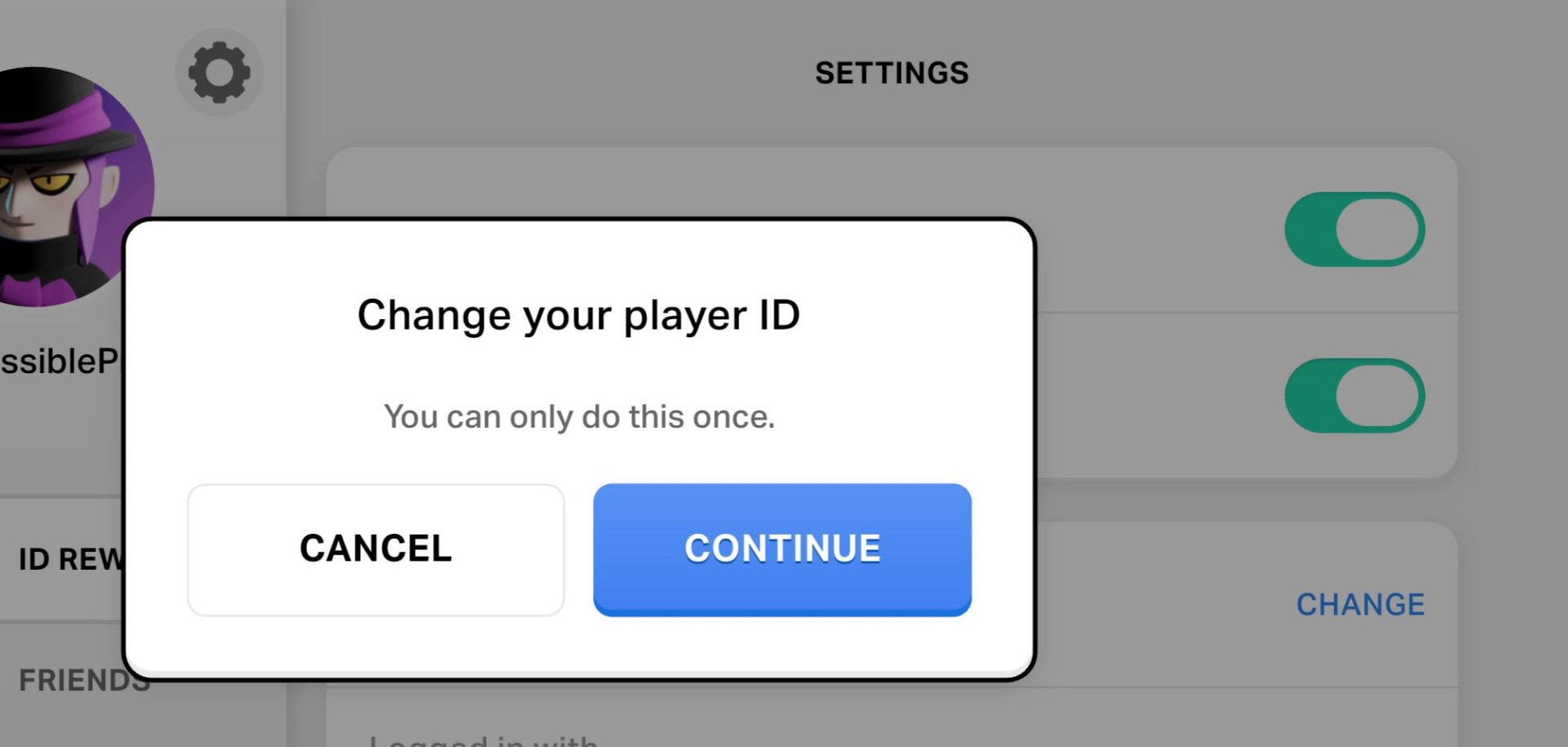This screenshot has height=747, width=1568.
Task: Tap the white knob of first toggle
Action: point(1380,229)
